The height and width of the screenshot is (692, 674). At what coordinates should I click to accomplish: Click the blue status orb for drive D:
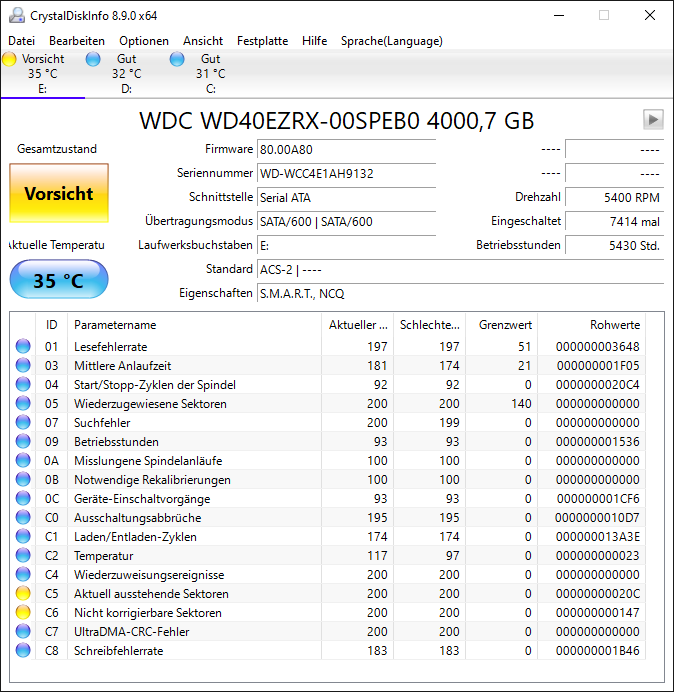pyautogui.click(x=93, y=59)
